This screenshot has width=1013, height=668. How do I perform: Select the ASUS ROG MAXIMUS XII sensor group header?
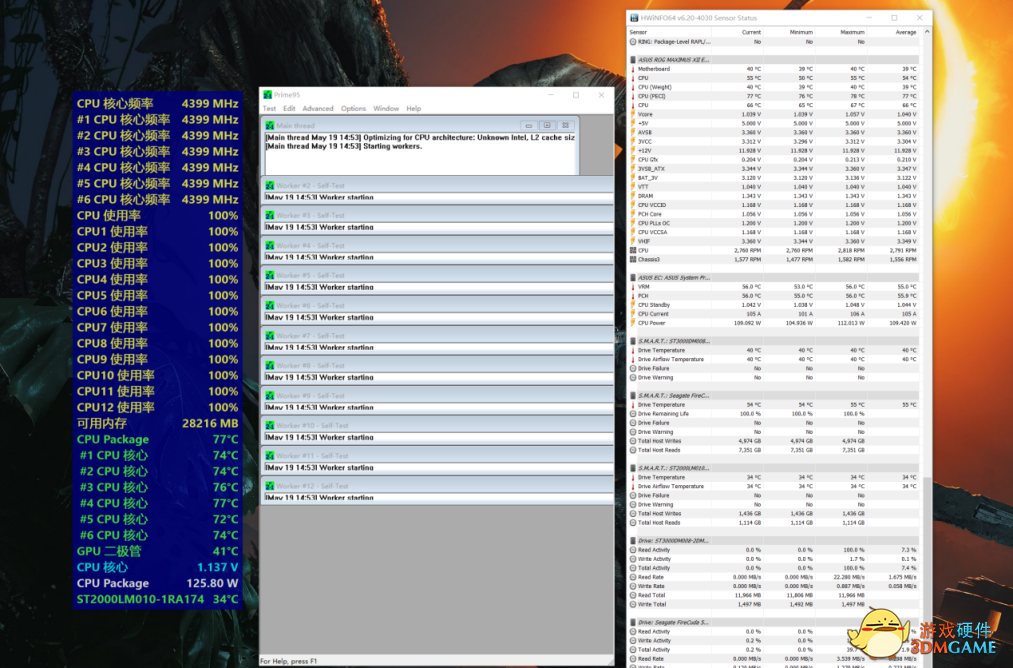[774, 60]
